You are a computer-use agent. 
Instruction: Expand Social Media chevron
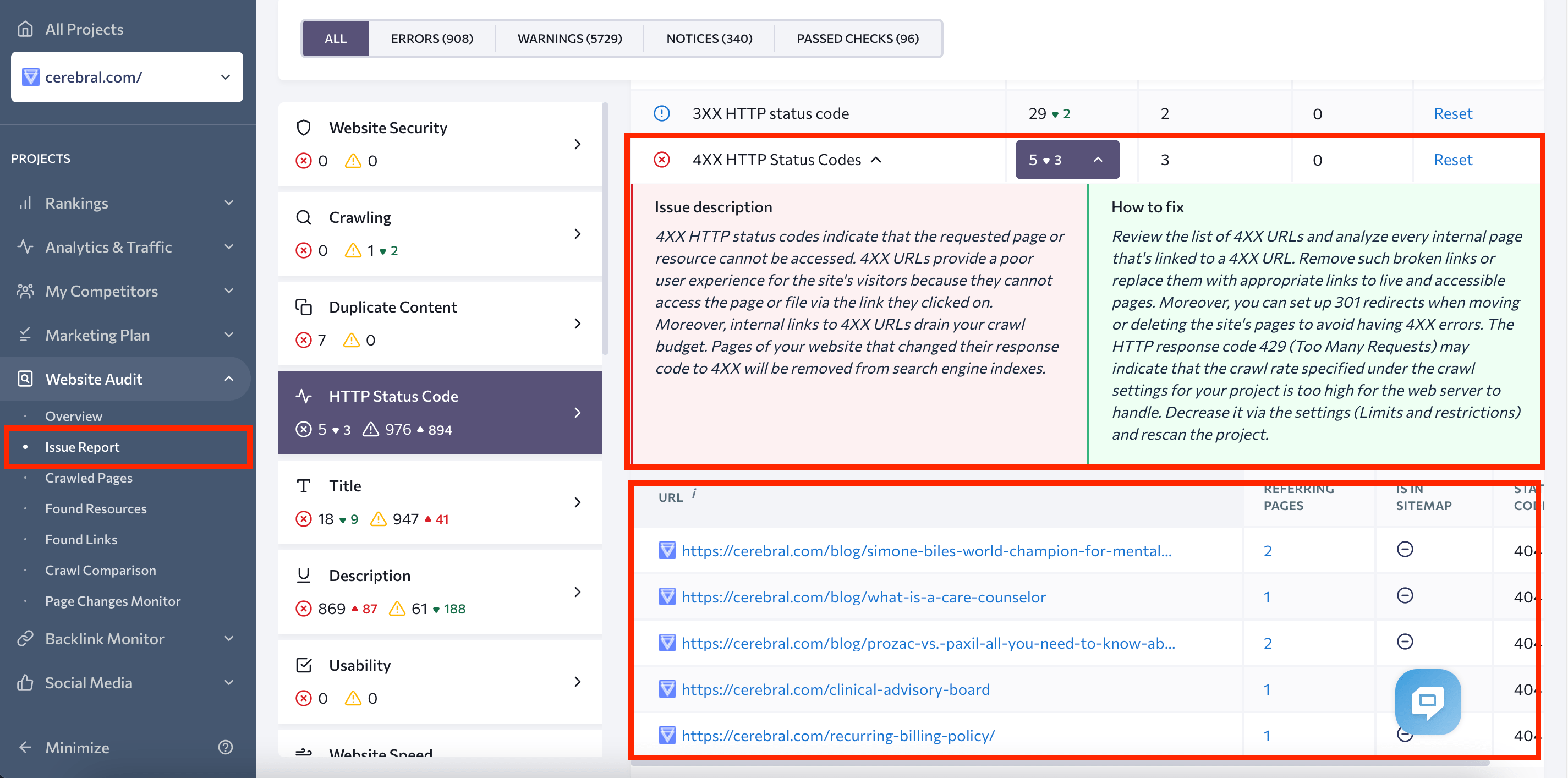[229, 682]
